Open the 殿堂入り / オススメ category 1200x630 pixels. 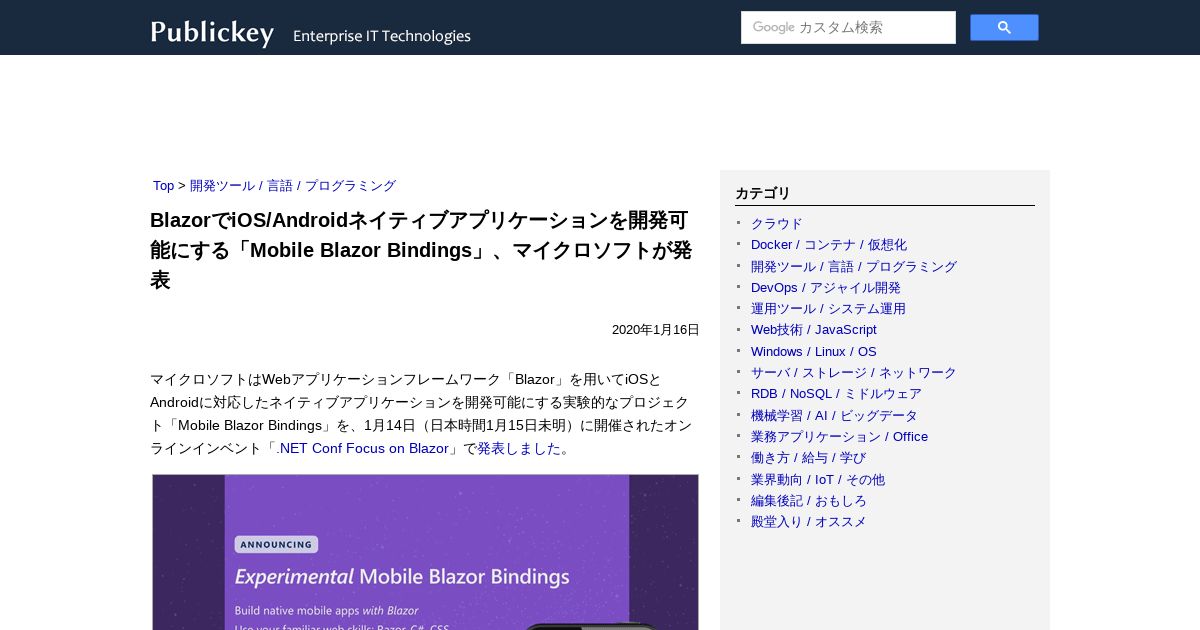coord(809,522)
